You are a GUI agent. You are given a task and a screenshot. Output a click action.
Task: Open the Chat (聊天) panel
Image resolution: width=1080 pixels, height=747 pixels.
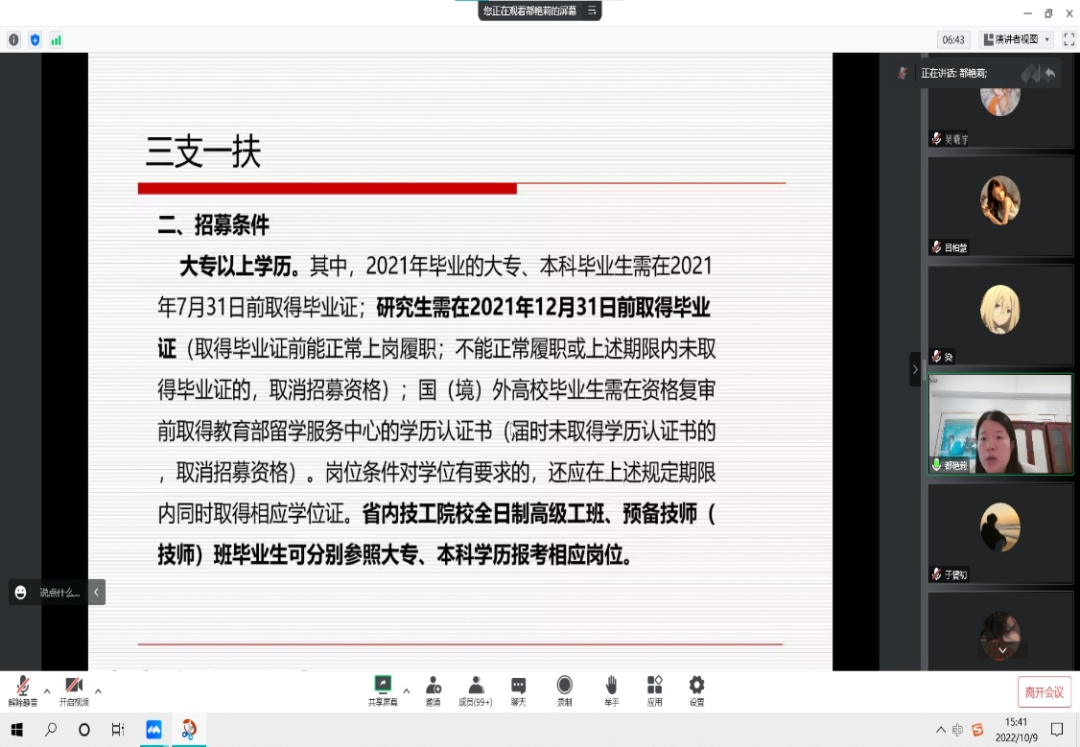point(518,689)
